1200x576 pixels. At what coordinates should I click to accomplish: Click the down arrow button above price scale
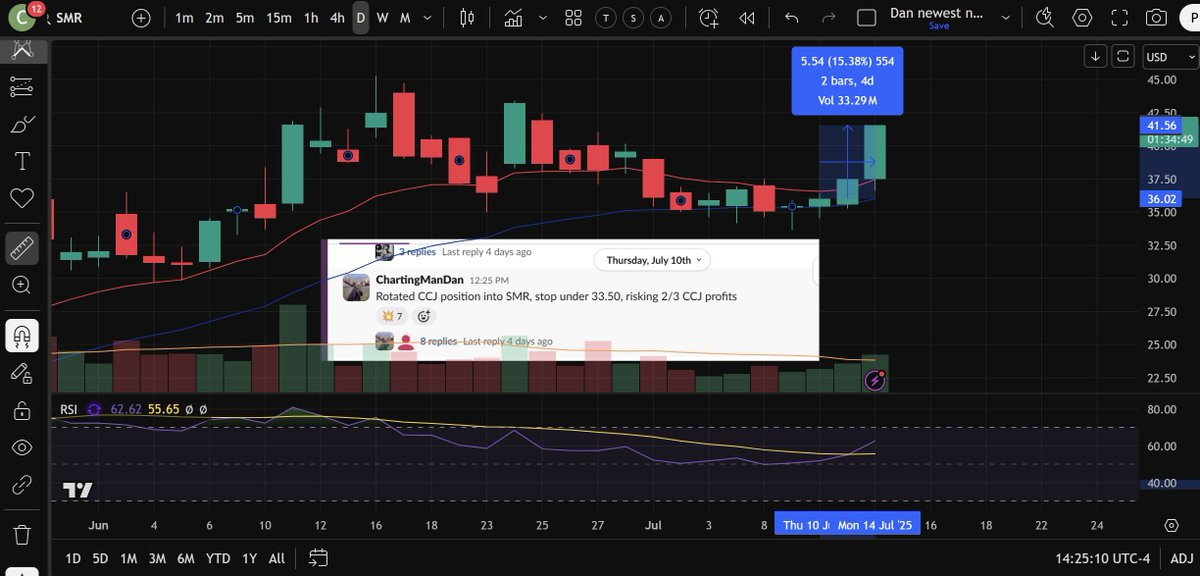(x=1095, y=56)
